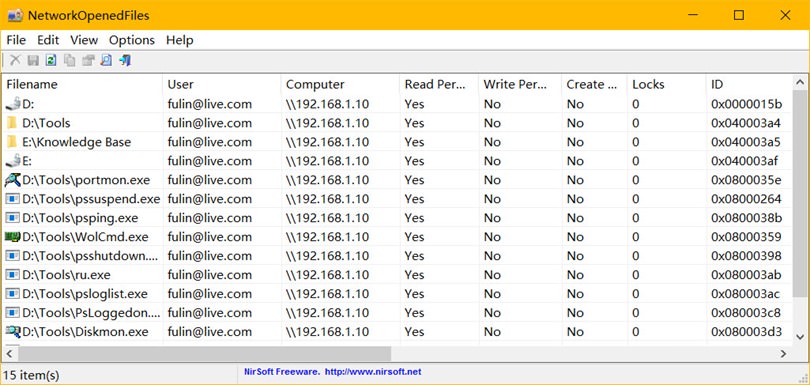Sort by the User column header
This screenshot has width=810, height=385.
tap(223, 84)
